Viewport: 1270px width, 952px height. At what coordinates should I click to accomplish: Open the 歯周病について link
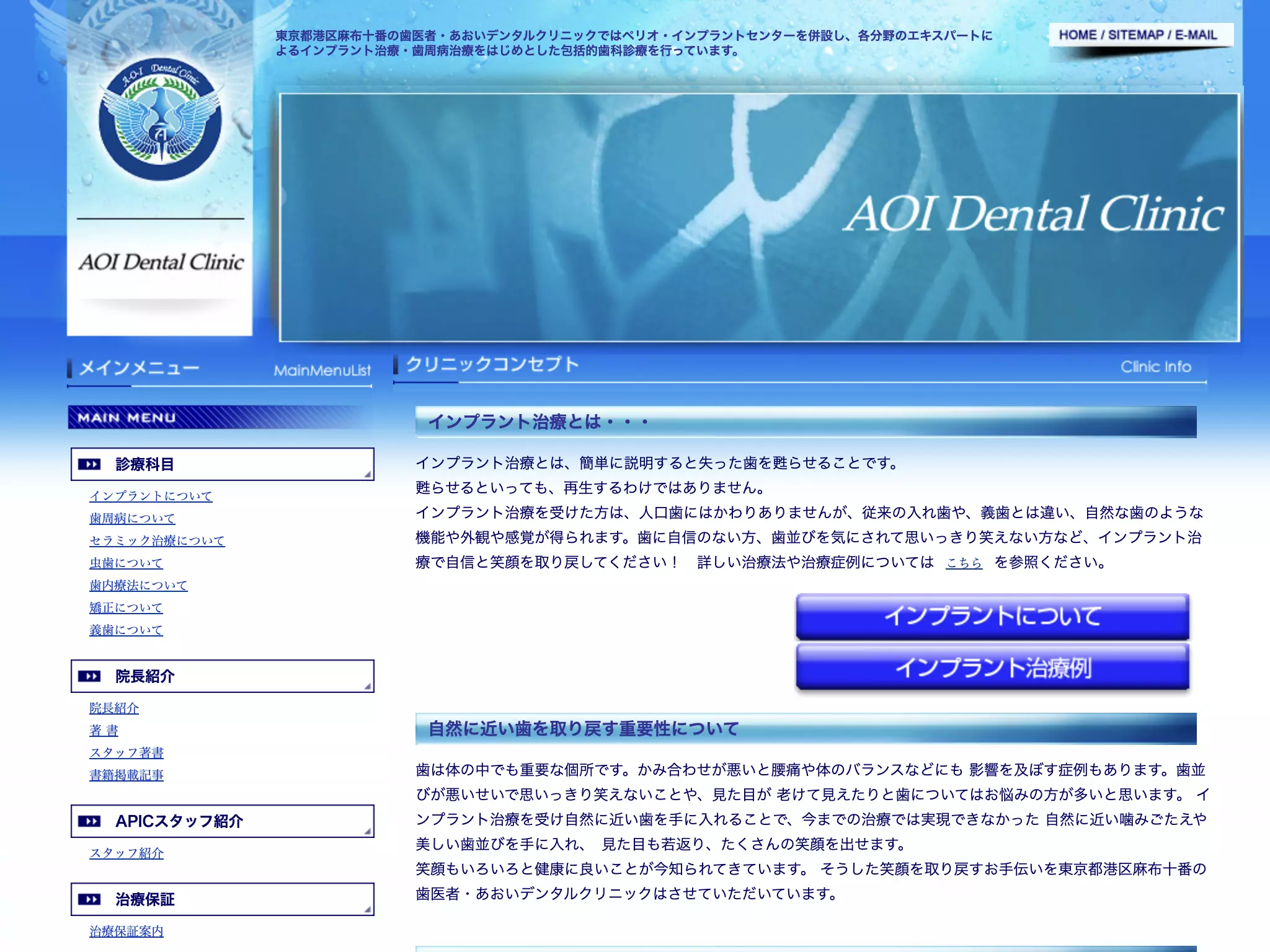point(132,518)
